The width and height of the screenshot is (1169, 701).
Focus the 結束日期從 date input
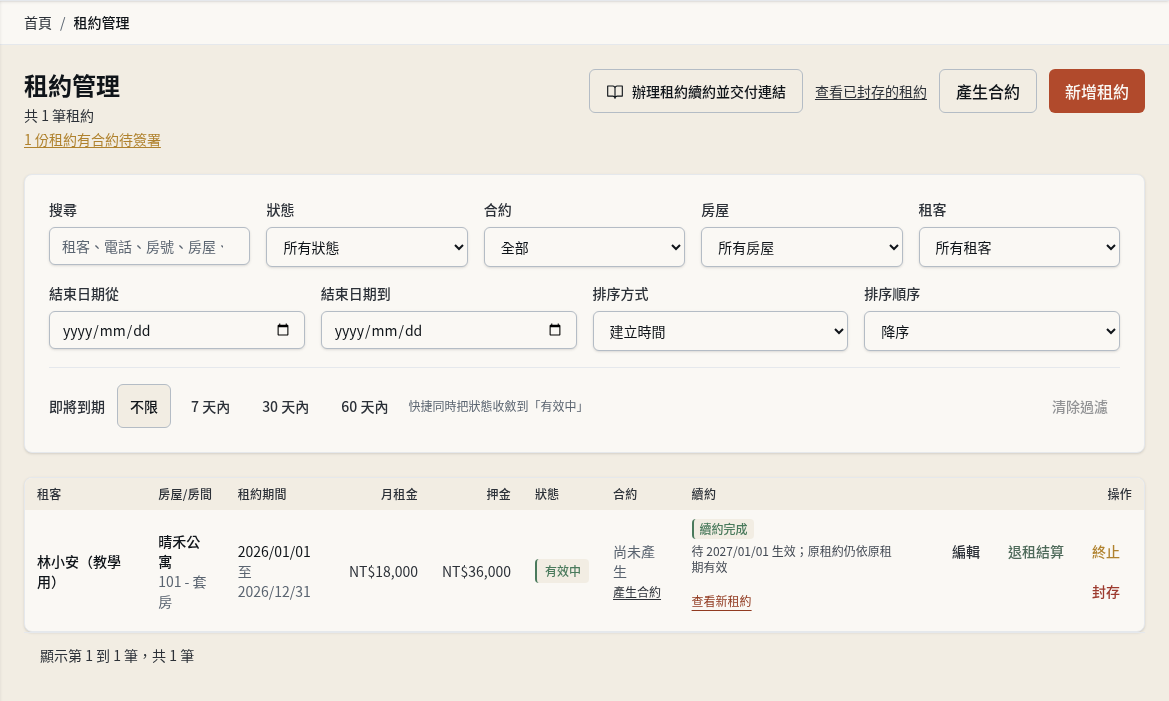177,330
